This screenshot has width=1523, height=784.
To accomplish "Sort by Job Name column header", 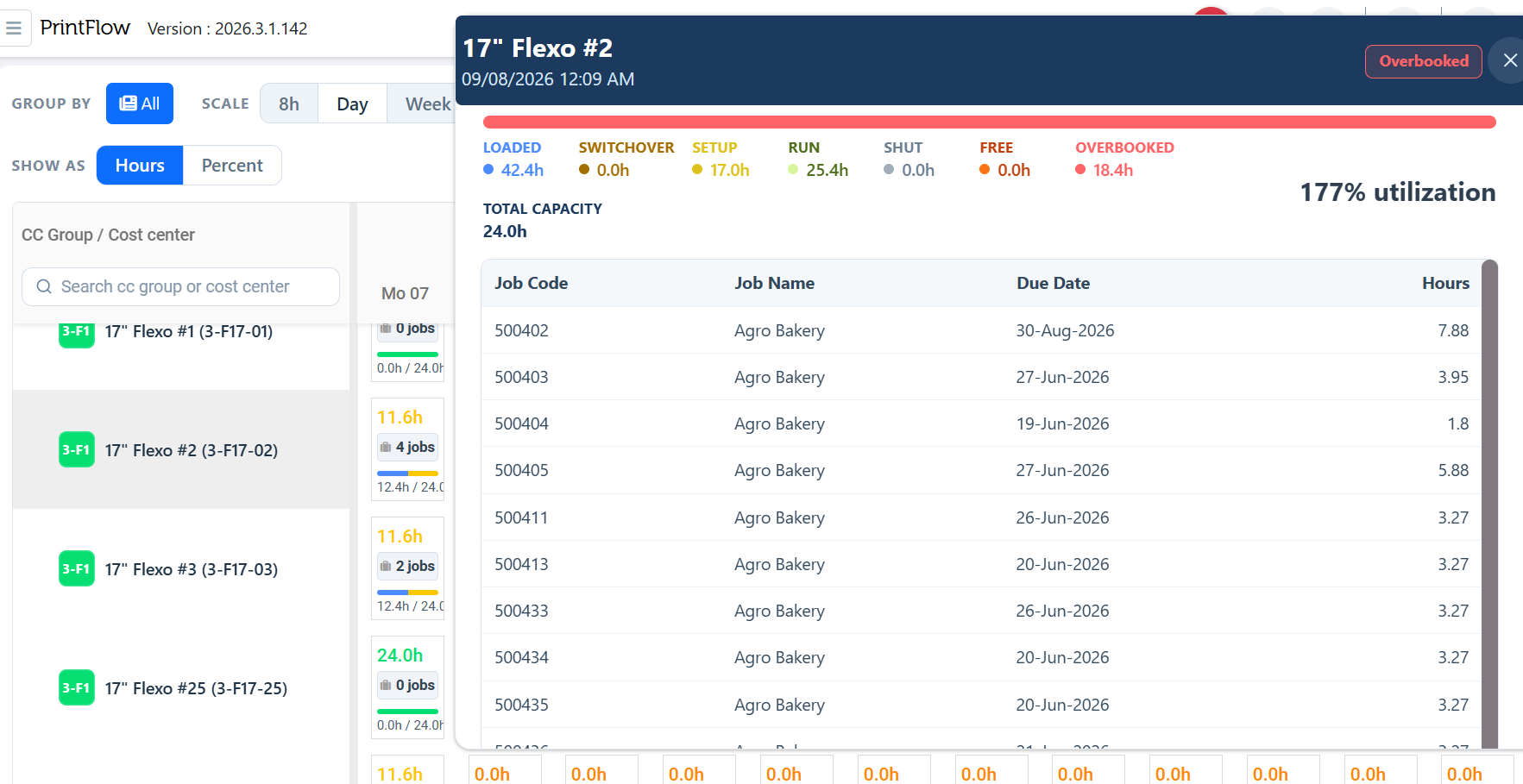I will click(x=774, y=283).
